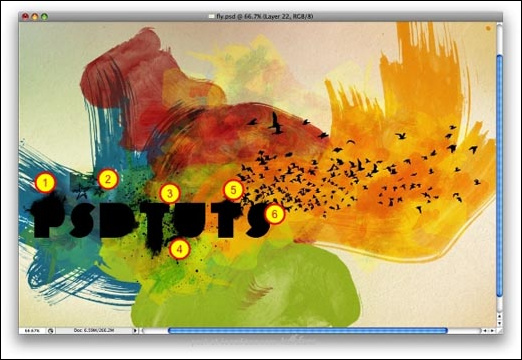The image size is (522, 360).
Task: Click the yellow marker numbered 2
Action: click(x=108, y=179)
